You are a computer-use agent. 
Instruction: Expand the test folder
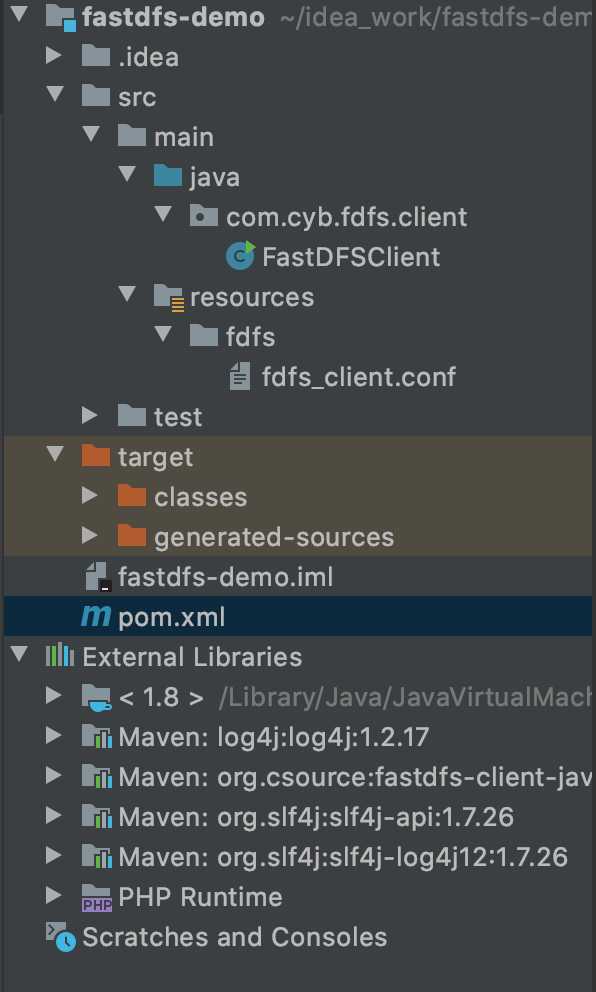tap(90, 416)
